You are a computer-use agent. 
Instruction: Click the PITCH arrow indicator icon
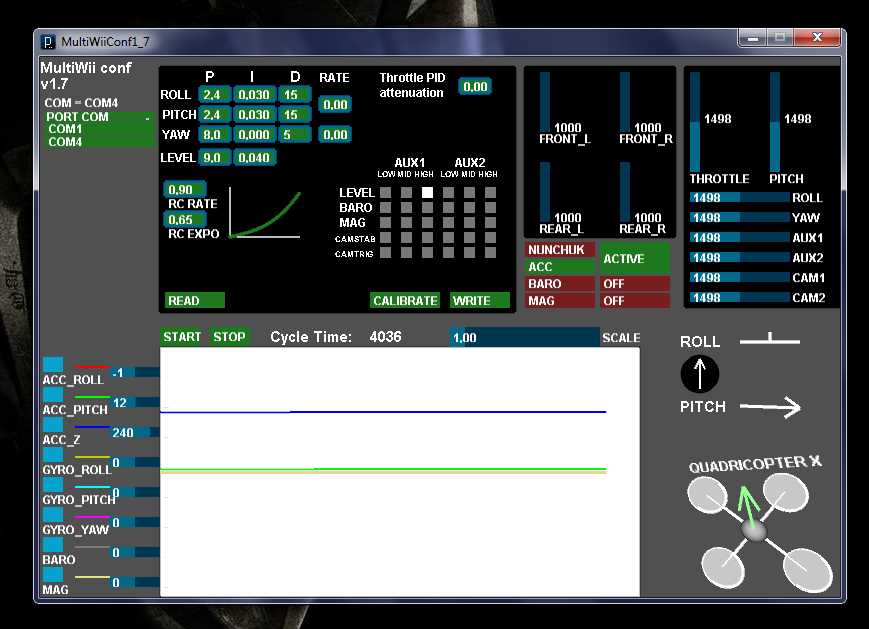click(770, 407)
